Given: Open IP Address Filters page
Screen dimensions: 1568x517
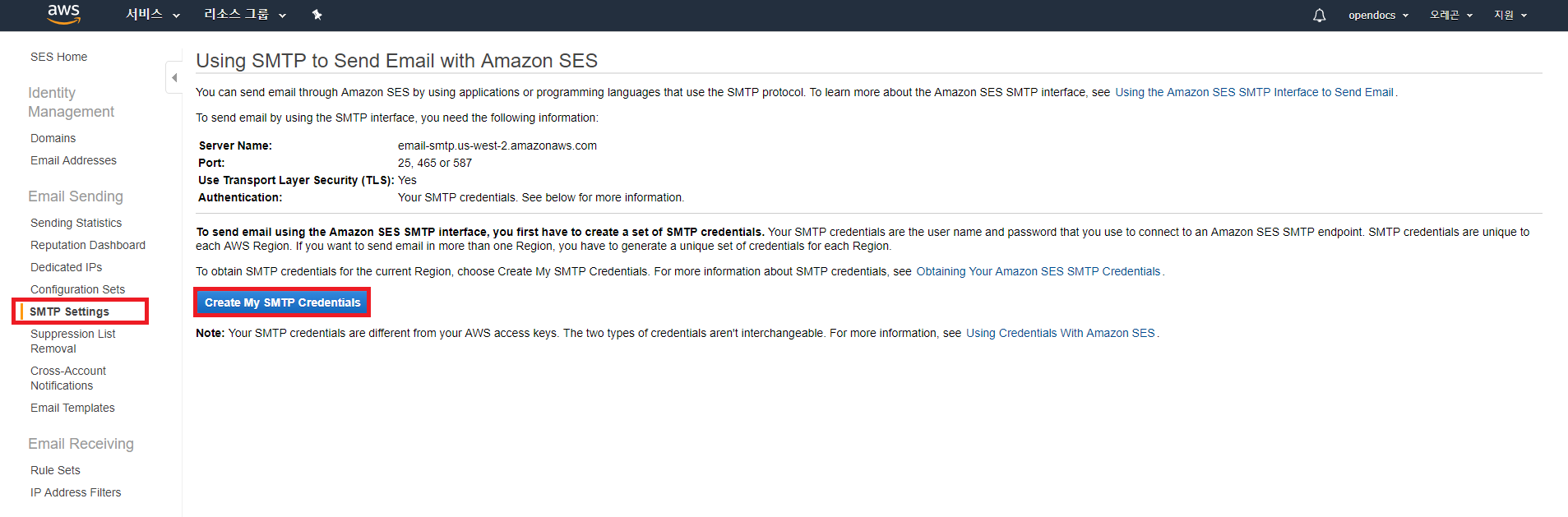Looking at the screenshot, I should (x=76, y=492).
